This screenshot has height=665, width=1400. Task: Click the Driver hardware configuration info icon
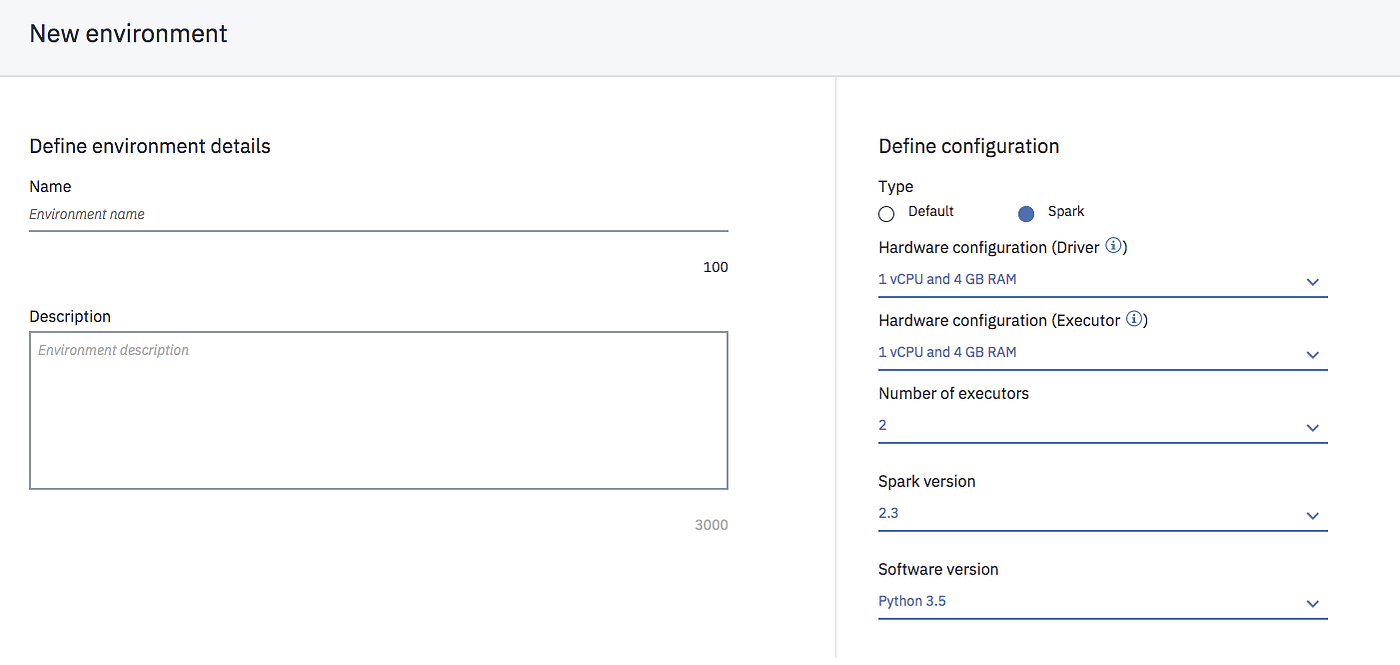1113,245
